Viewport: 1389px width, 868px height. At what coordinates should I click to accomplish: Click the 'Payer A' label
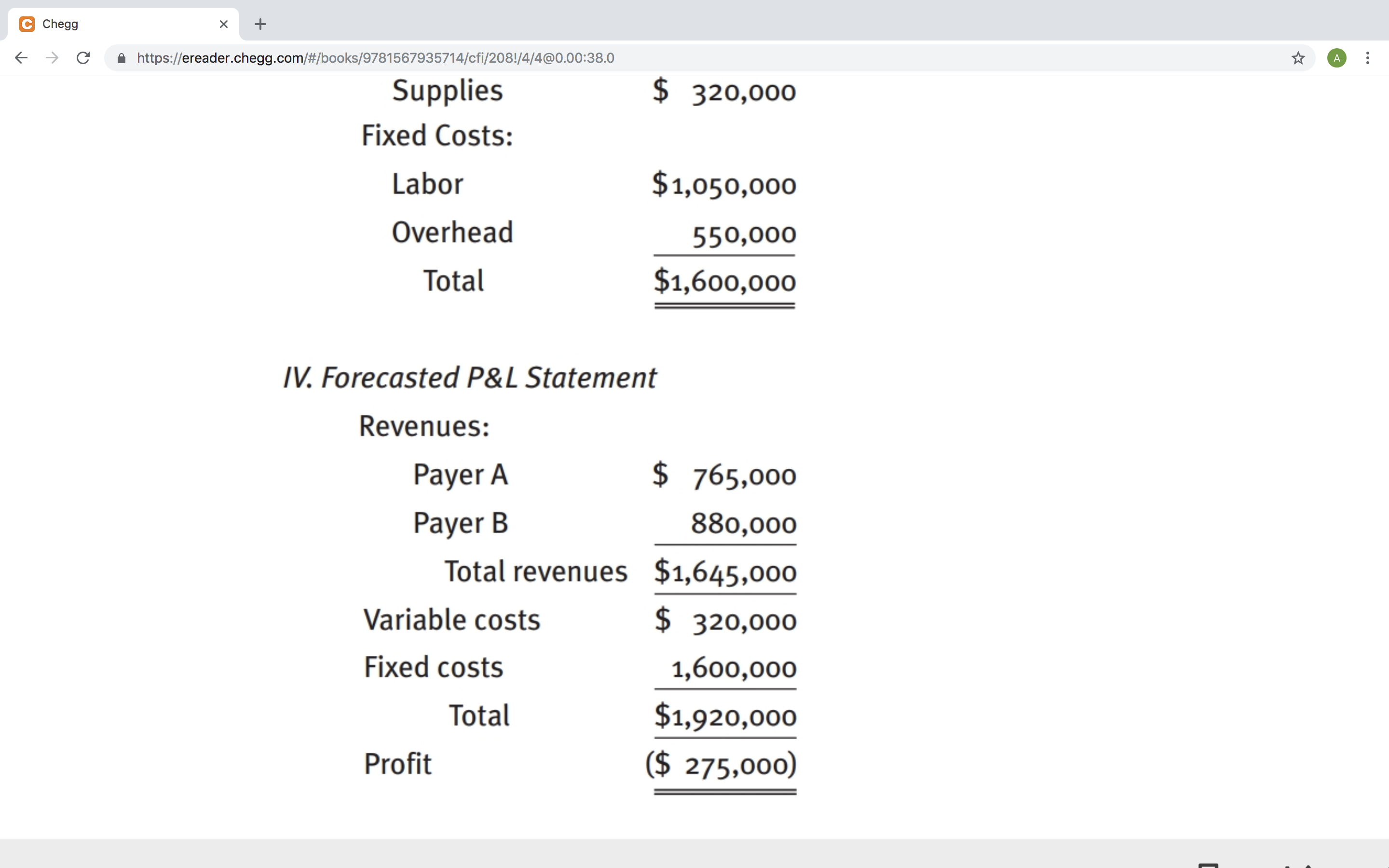point(460,476)
